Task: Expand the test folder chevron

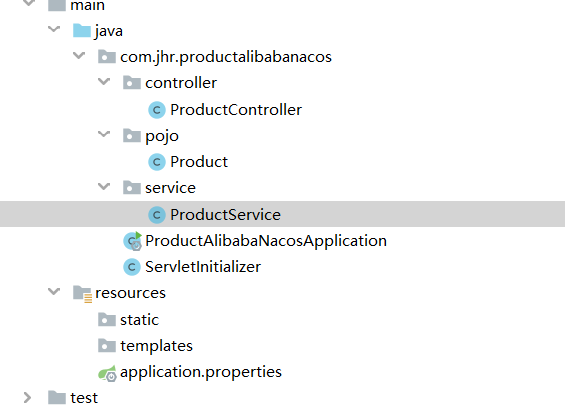Action: (27, 398)
